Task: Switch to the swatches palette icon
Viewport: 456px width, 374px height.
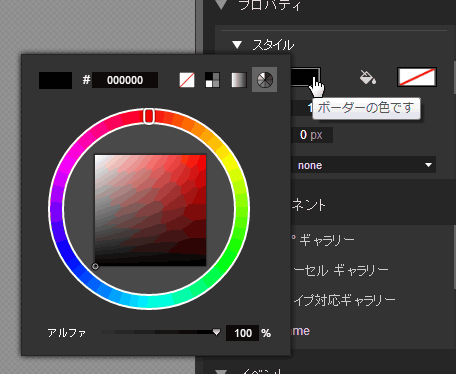Action: tap(212, 80)
